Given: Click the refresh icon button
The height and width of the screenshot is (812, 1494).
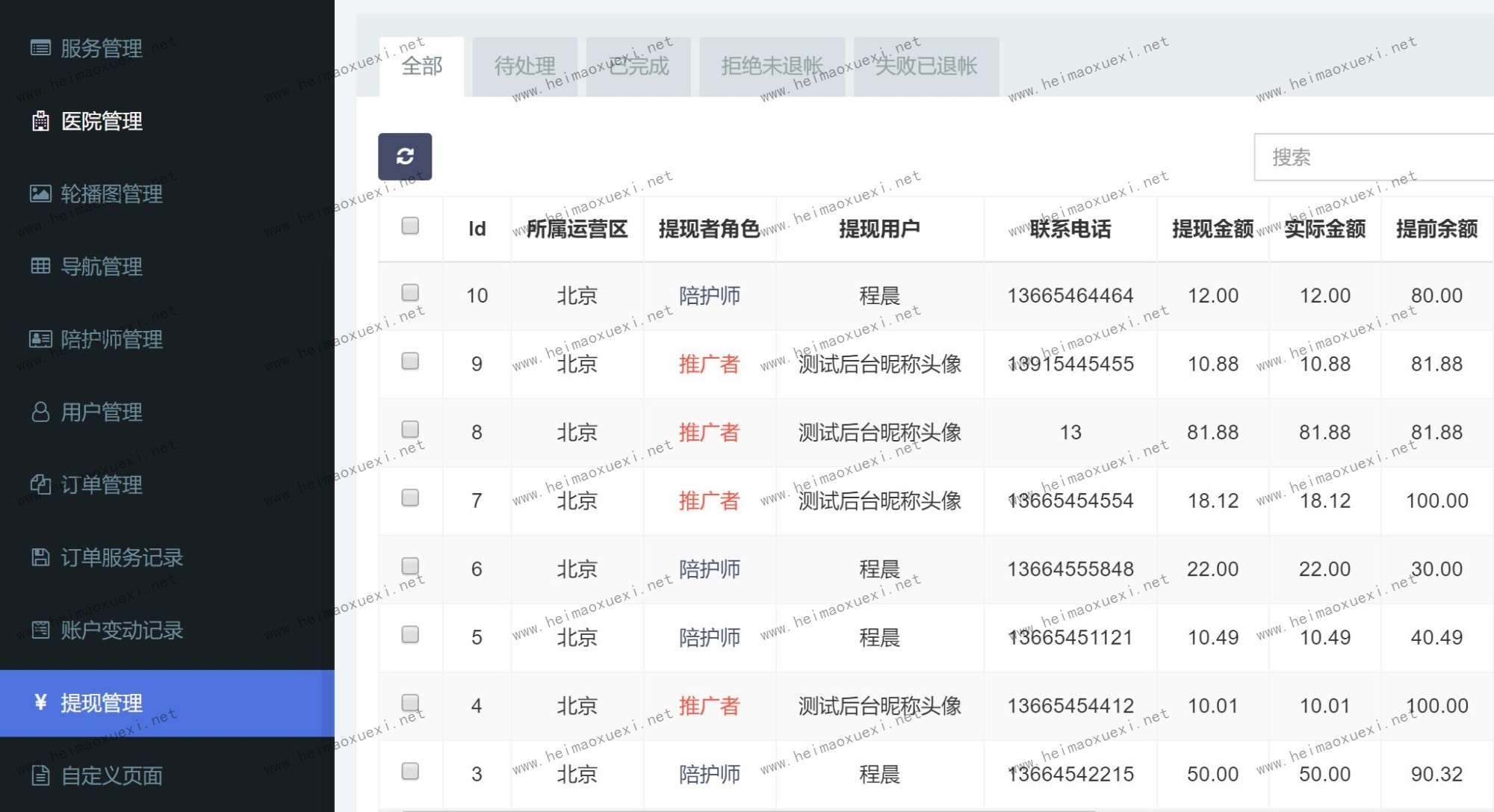Looking at the screenshot, I should 405,156.
